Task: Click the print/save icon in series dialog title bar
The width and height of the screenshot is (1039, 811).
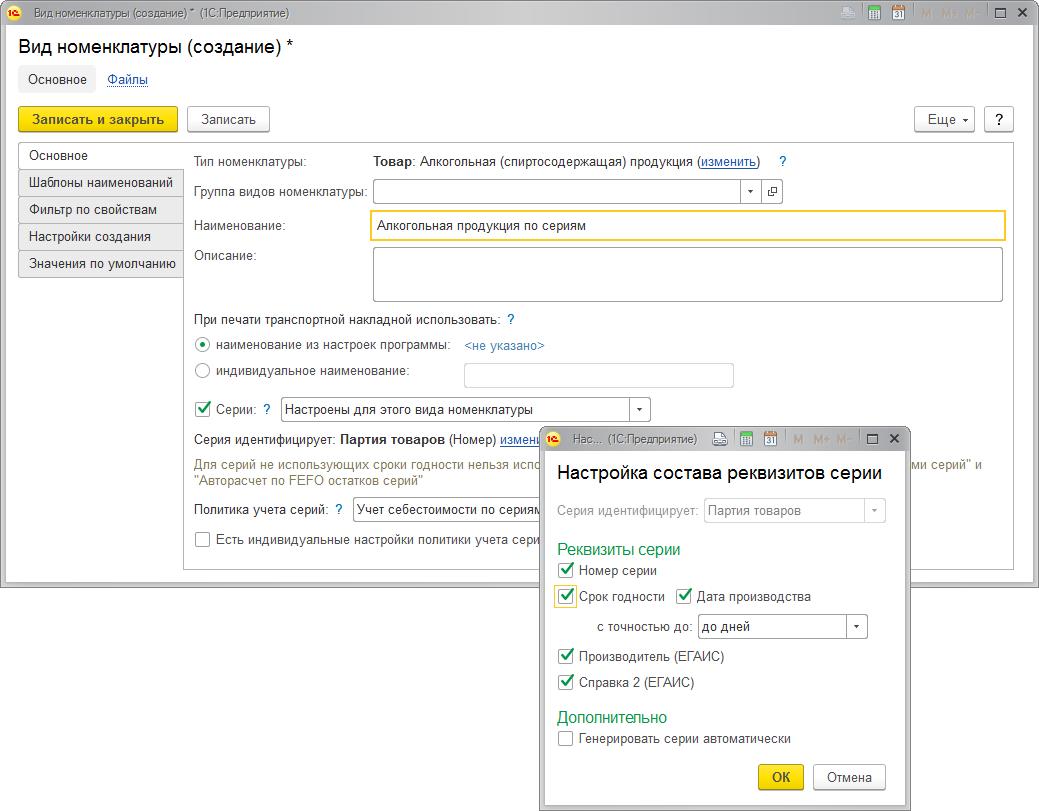Action: [x=720, y=439]
